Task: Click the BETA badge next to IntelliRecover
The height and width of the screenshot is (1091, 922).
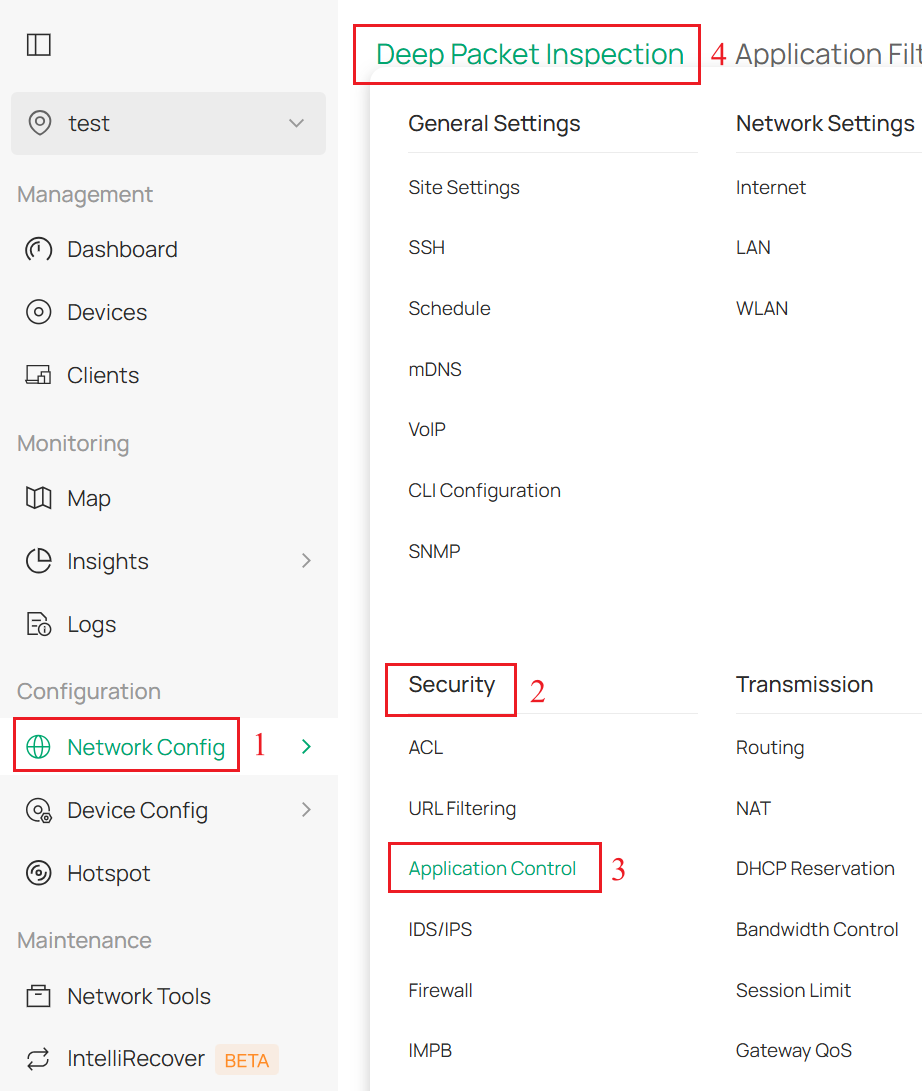Action: click(x=246, y=1059)
